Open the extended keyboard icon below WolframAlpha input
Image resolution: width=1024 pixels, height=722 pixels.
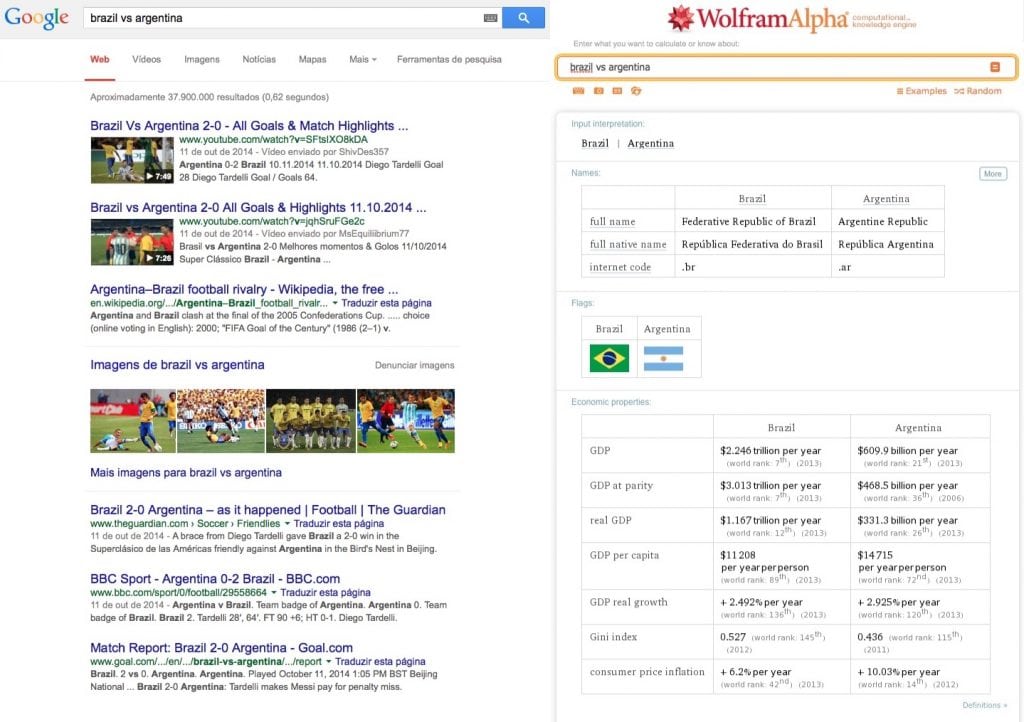(x=579, y=91)
